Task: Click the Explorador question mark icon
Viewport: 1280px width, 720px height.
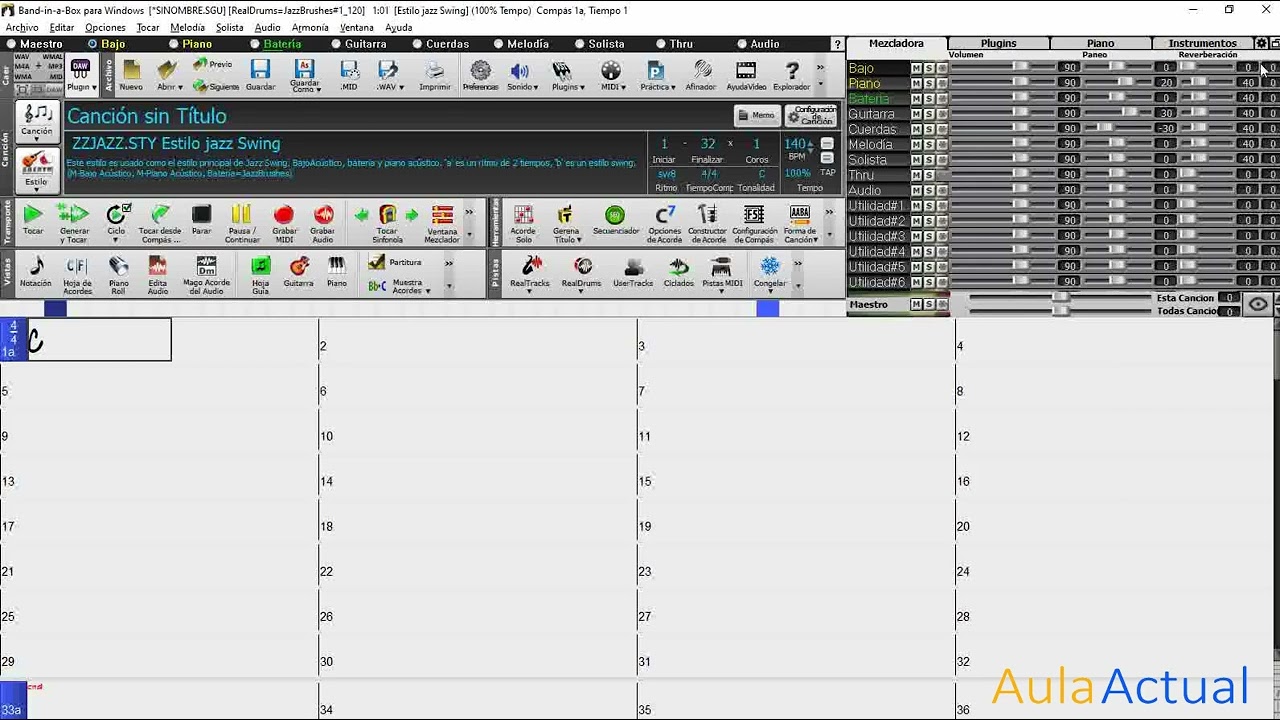Action: click(x=792, y=75)
